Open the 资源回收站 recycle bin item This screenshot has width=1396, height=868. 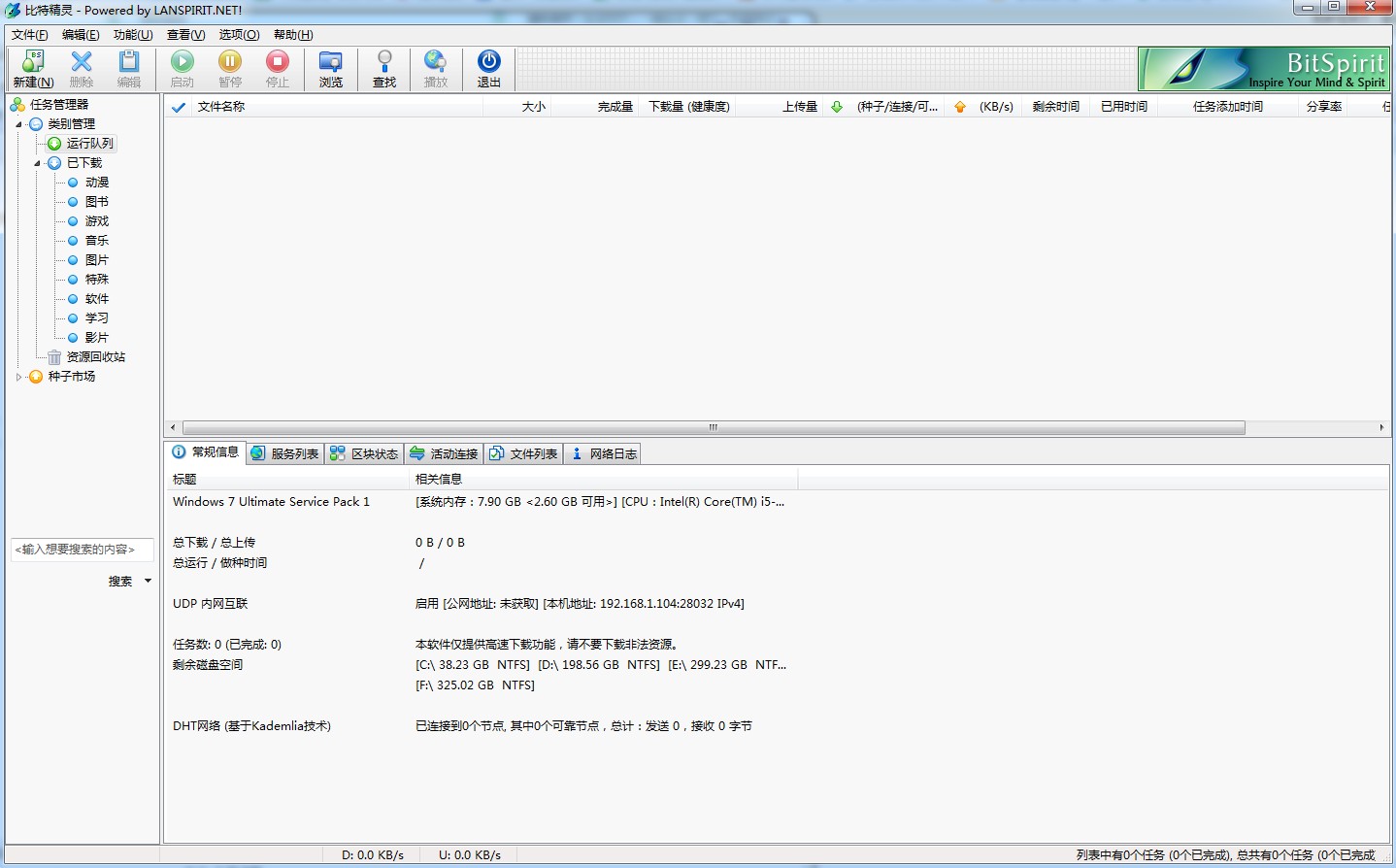[95, 357]
